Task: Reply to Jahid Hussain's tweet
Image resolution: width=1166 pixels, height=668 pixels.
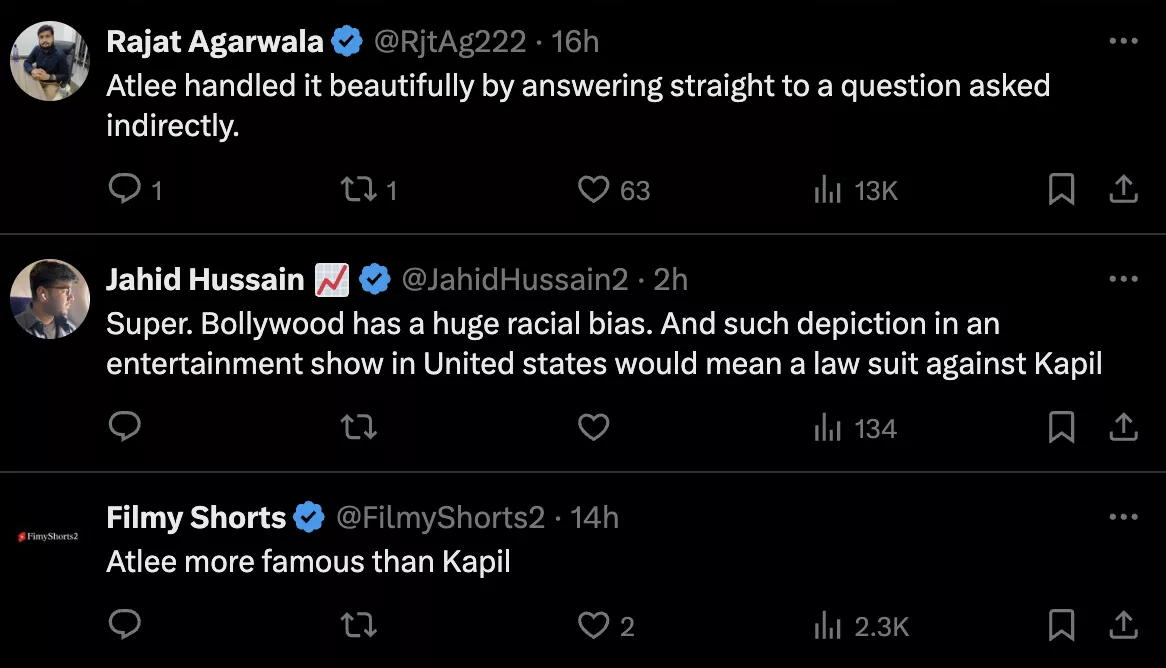Action: 124,428
